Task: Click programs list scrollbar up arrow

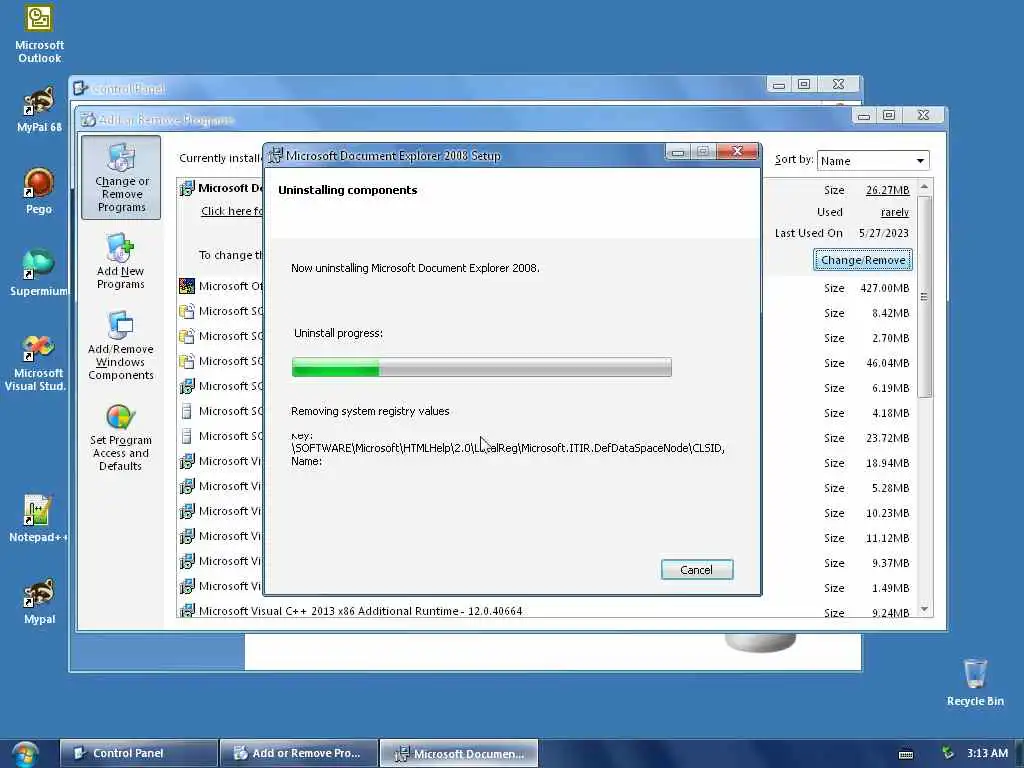Action: [924, 187]
